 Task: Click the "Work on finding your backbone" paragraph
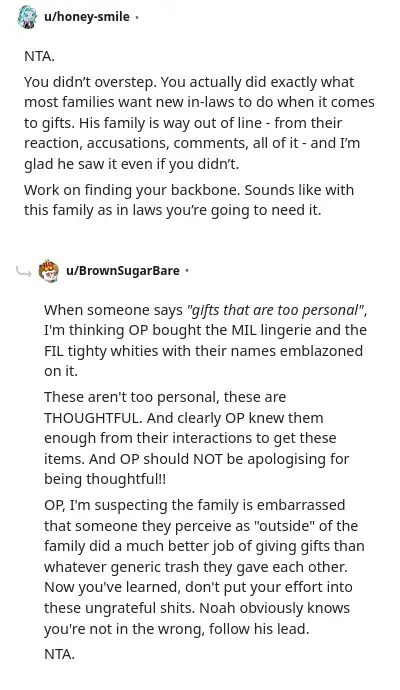pyautogui.click(x=189, y=200)
